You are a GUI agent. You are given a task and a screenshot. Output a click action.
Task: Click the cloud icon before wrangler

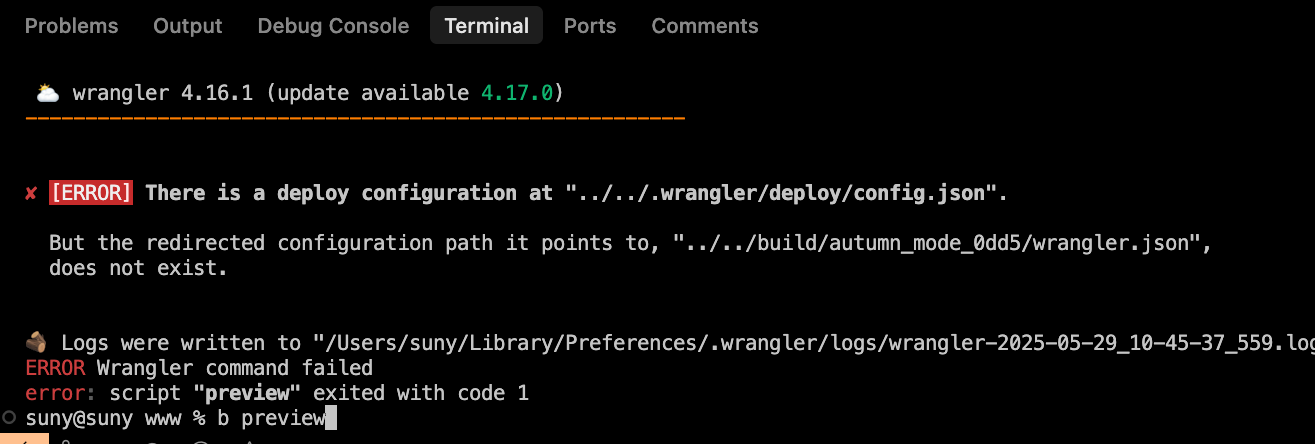(x=47, y=94)
